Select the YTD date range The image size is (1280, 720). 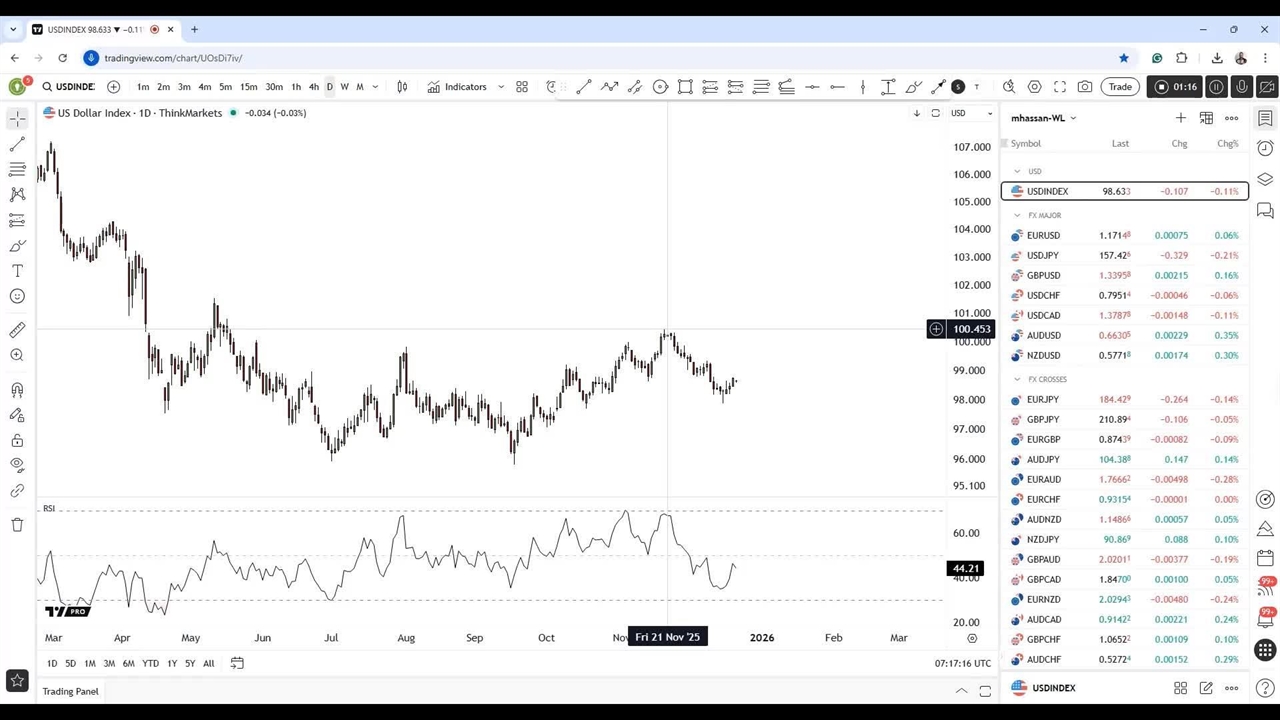pos(150,663)
